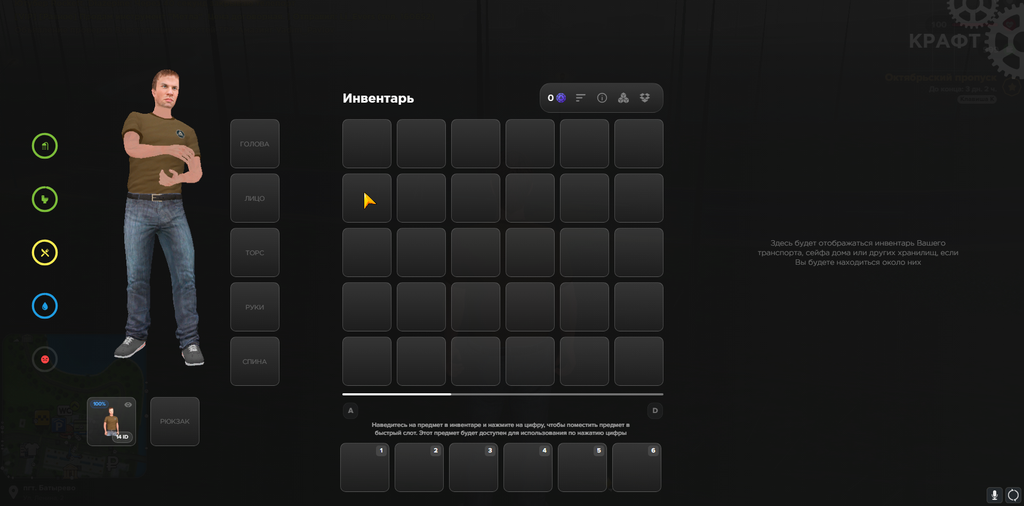Click the three stacked cubes icon
1024x506 pixels.
[623, 98]
